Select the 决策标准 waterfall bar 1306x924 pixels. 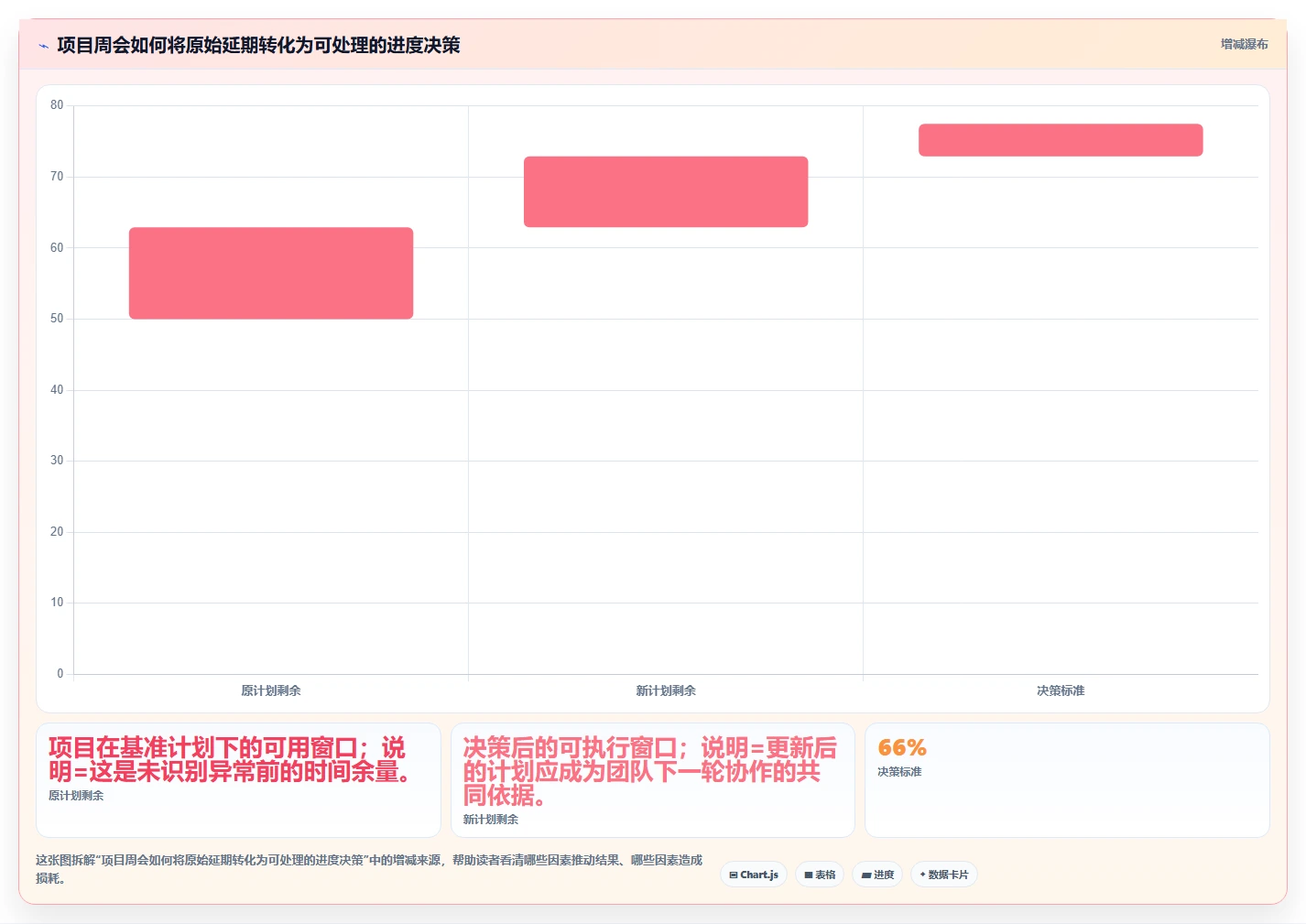click(1061, 140)
